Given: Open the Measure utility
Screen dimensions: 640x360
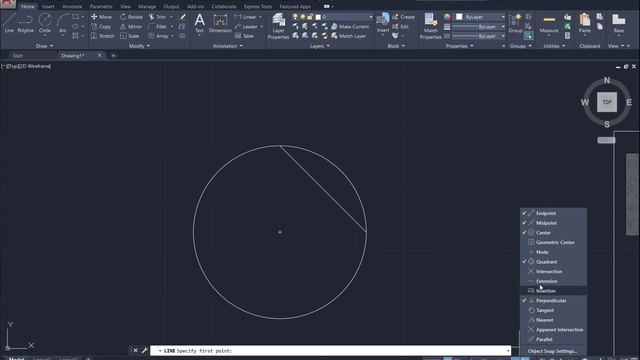Looking at the screenshot, I should click(549, 23).
